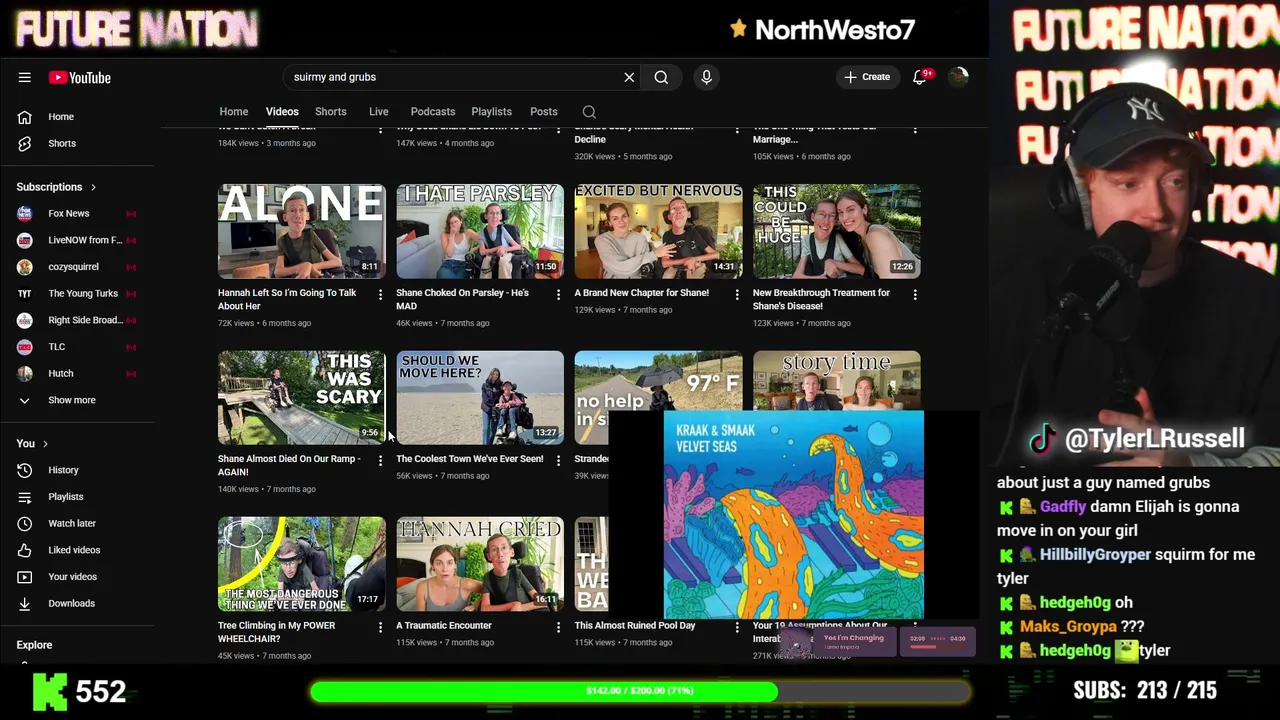The width and height of the screenshot is (1280, 720).
Task: Open options for A Traumatic Encounter video
Action: point(558,627)
